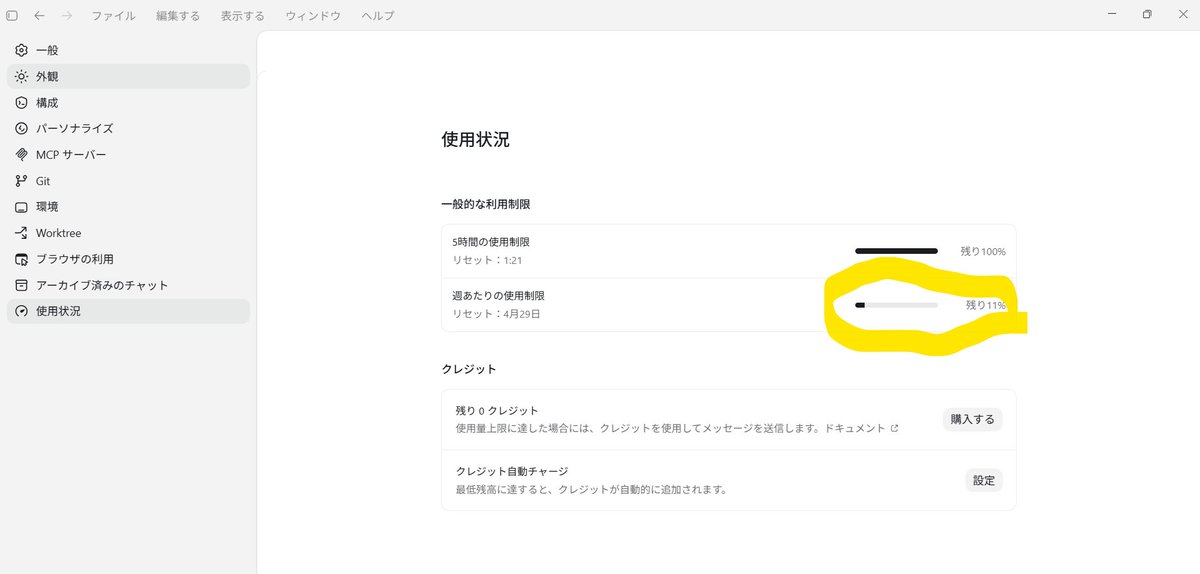The width and height of the screenshot is (1200, 574).
Task: Click the MCP サーバー icon
Action: (21, 155)
